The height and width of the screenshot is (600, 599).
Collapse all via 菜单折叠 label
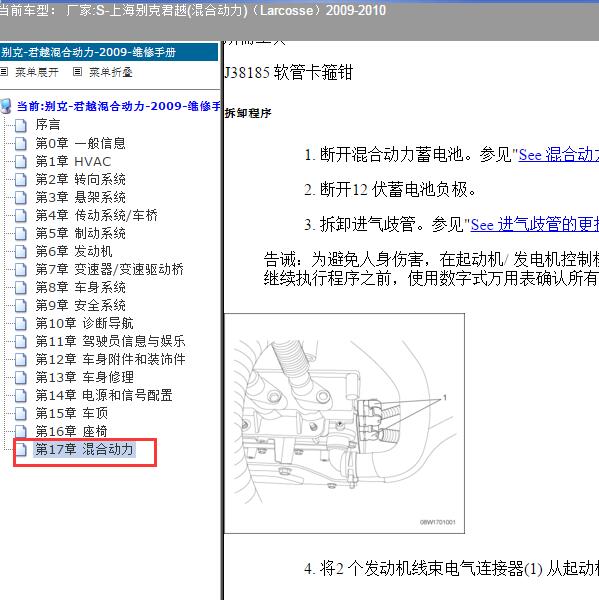pyautogui.click(x=111, y=72)
